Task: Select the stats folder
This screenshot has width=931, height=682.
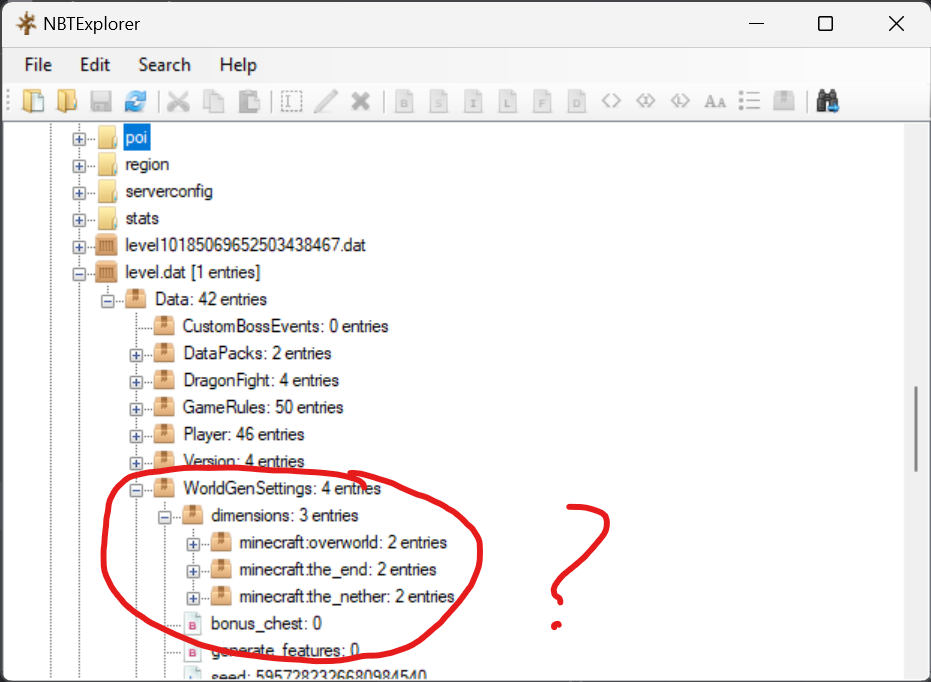Action: coord(142,218)
